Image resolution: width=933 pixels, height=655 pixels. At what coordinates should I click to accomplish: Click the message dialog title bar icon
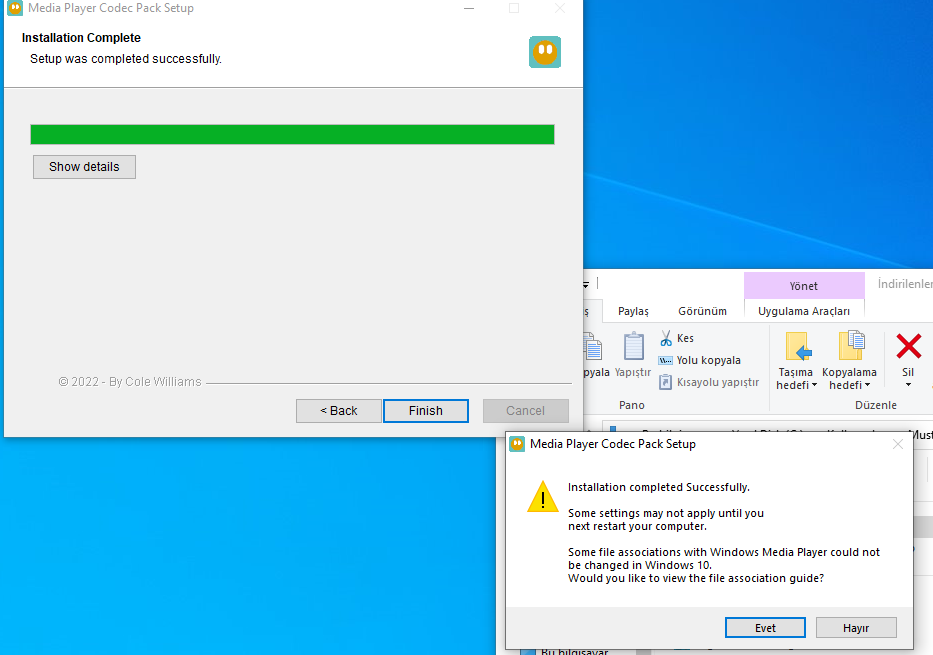pos(517,444)
